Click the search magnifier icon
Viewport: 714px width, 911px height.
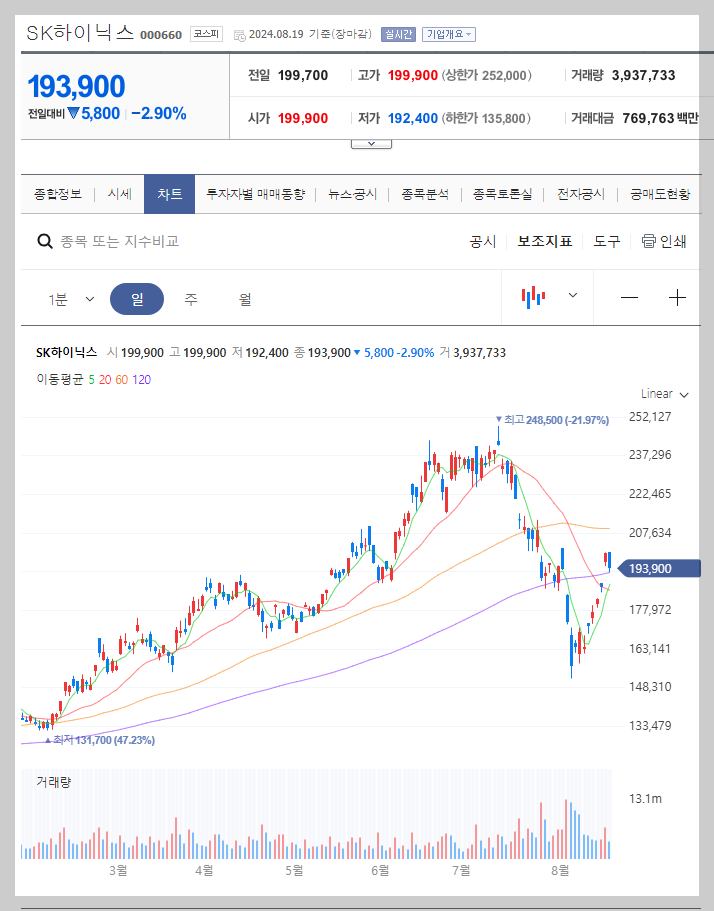coord(45,241)
